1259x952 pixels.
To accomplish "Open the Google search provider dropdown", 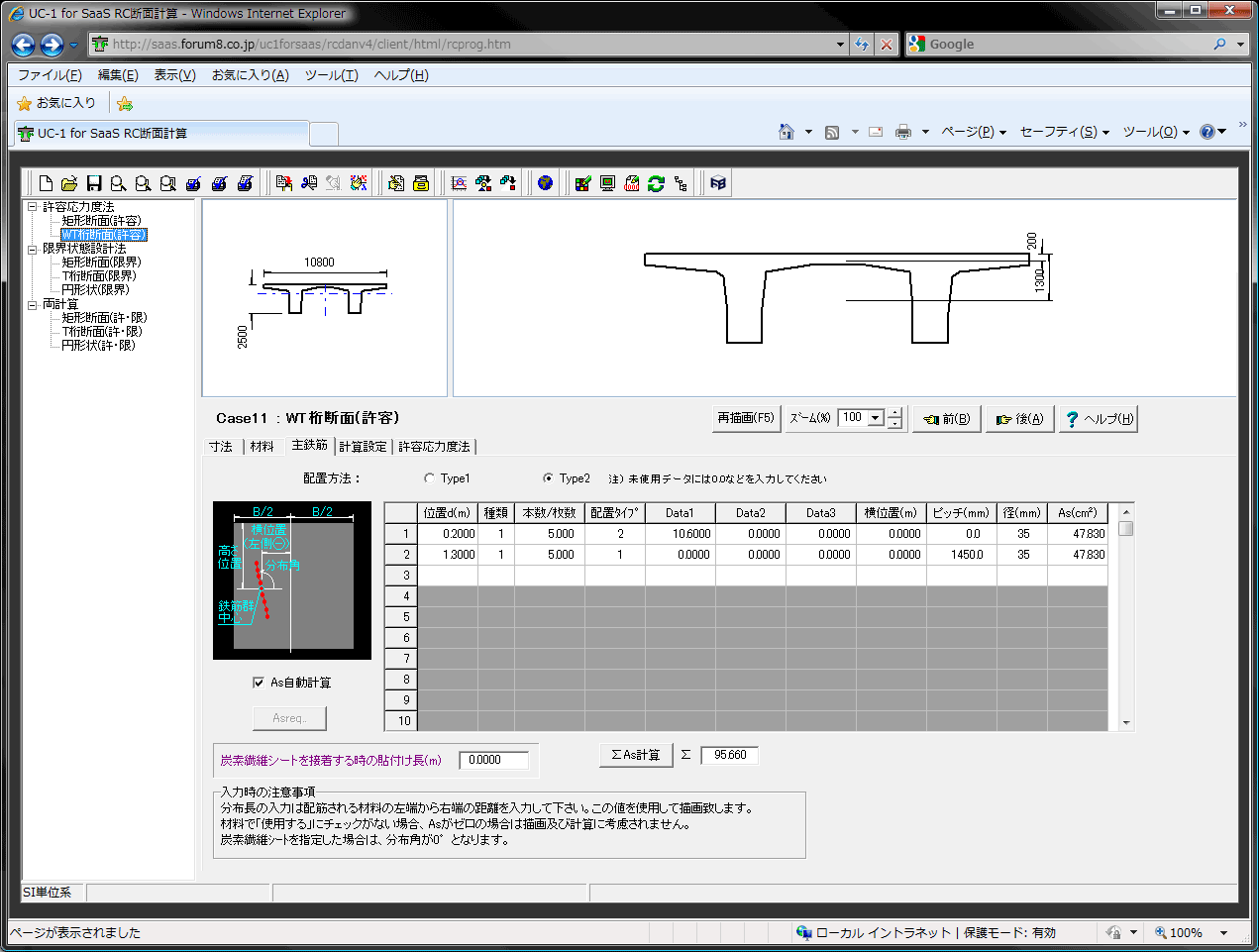I will click(1240, 45).
